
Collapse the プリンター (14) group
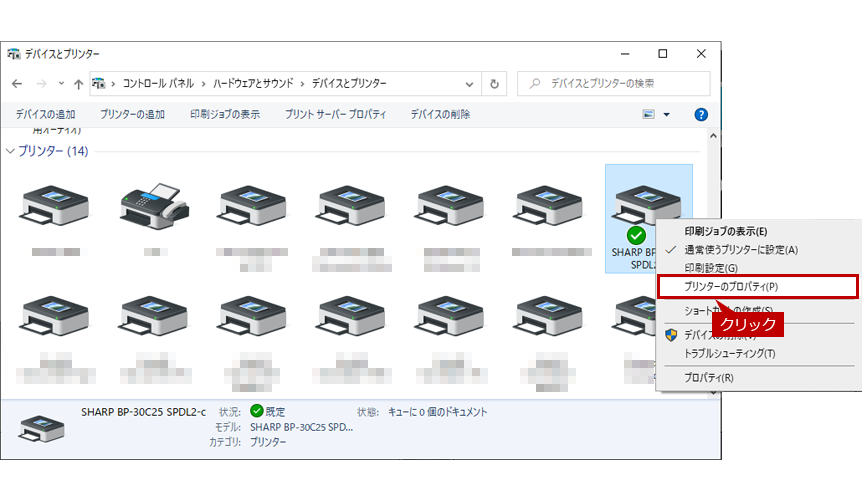coord(10,151)
